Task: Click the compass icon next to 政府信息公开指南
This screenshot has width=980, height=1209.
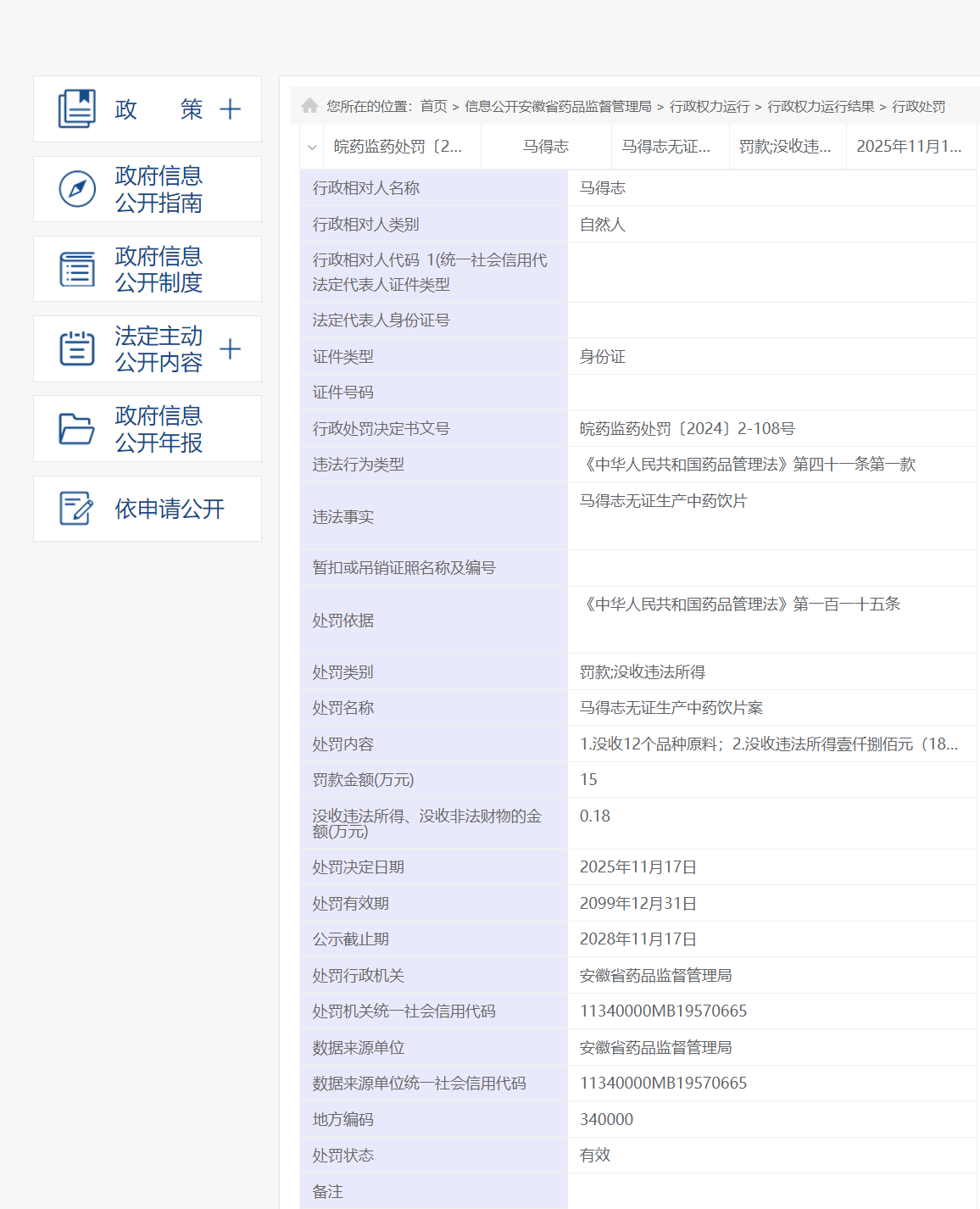Action: pos(77,189)
